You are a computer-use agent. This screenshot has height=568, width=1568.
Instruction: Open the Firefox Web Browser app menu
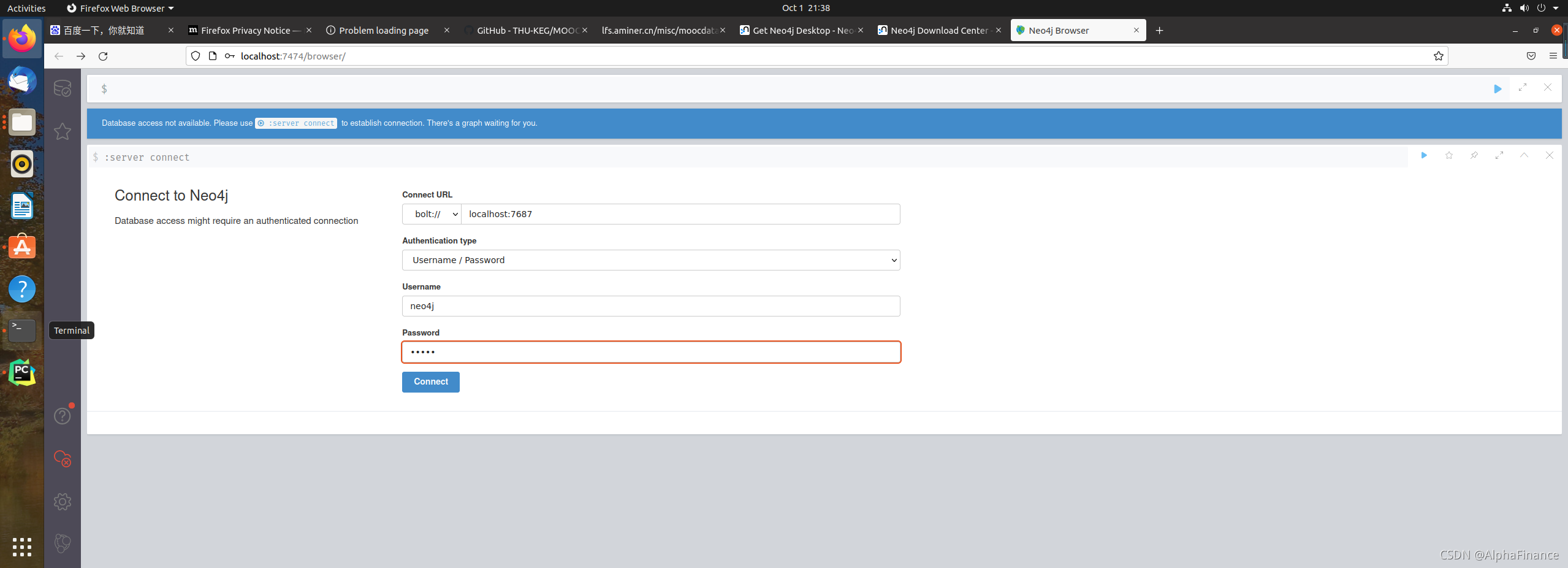click(120, 8)
